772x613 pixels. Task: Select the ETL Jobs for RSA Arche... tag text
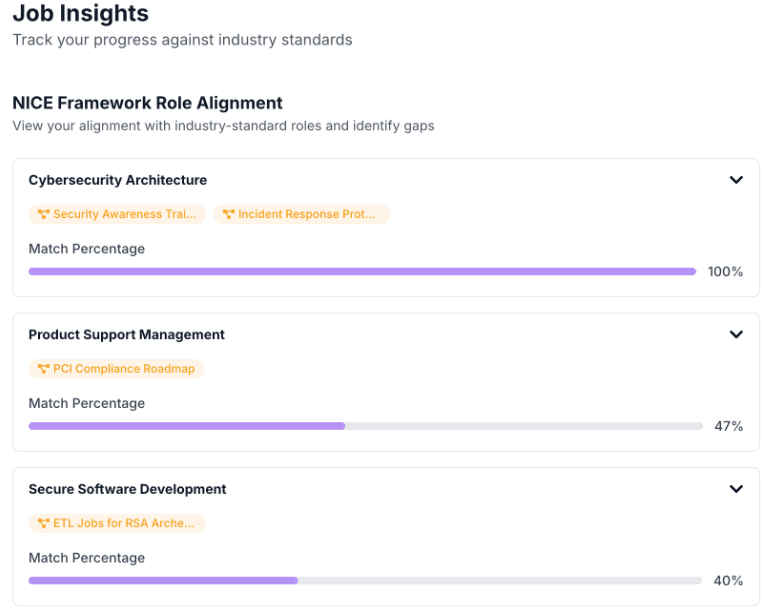(x=124, y=523)
